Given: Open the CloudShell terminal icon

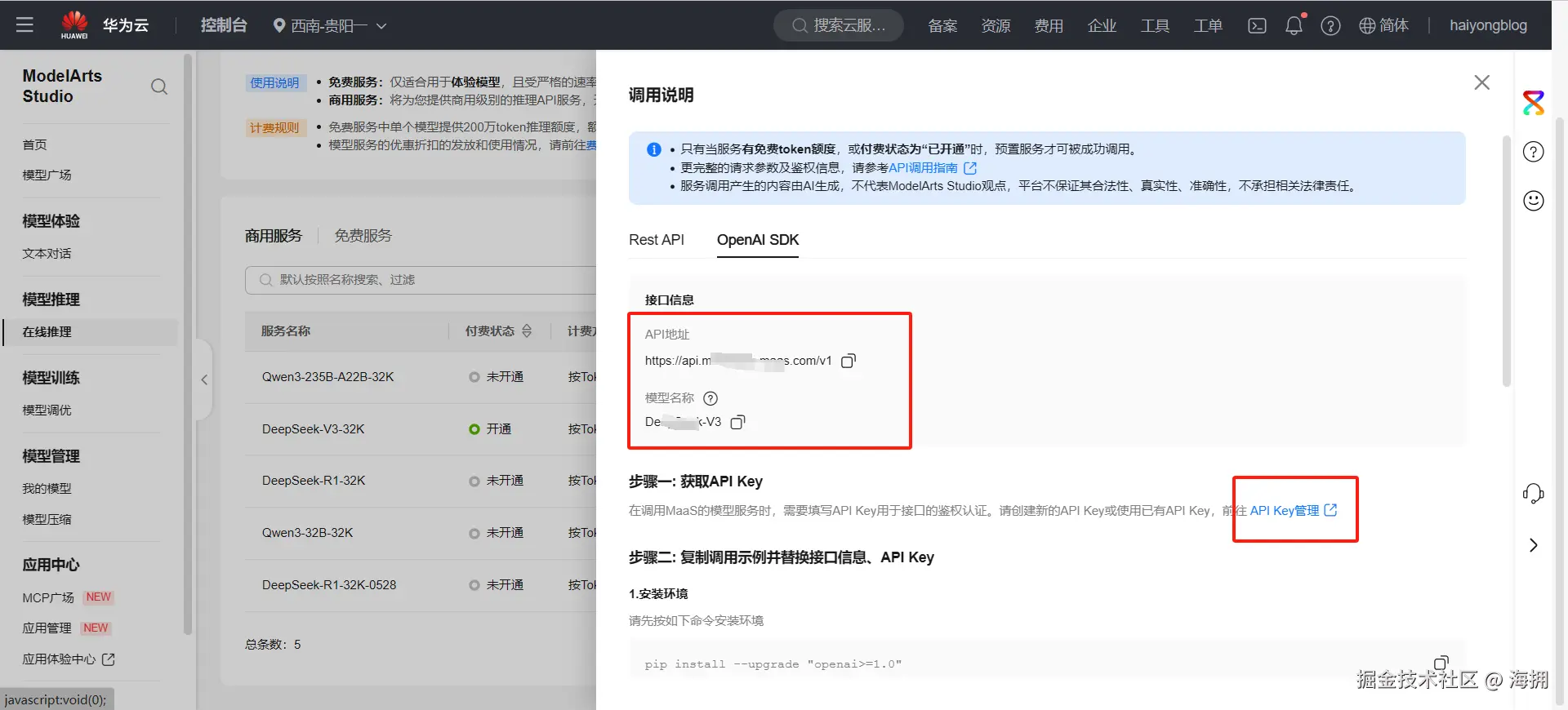Looking at the screenshot, I should pyautogui.click(x=1257, y=25).
